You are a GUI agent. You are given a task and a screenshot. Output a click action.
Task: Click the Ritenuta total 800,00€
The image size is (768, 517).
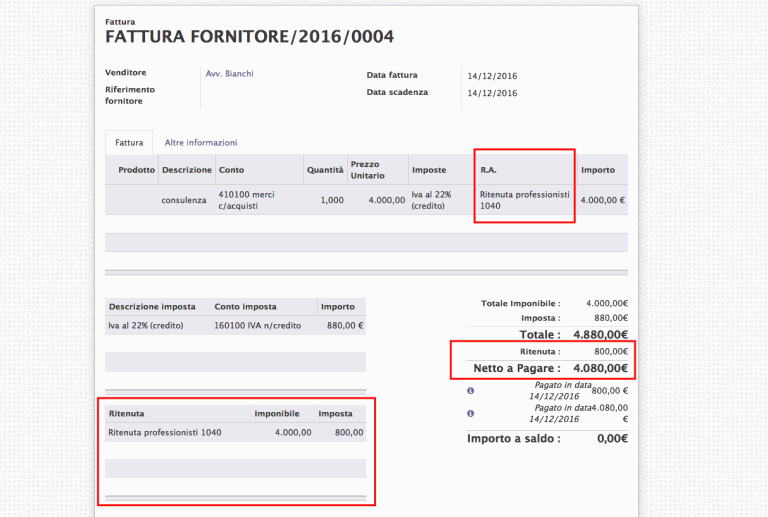tap(611, 352)
